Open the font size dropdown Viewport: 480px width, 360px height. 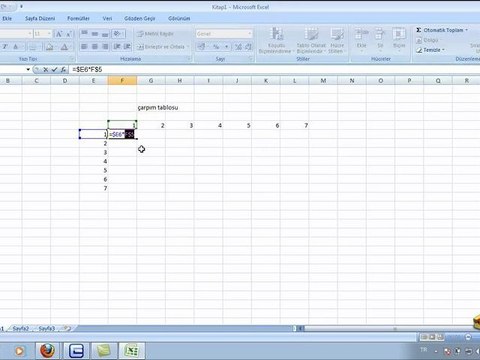point(49,34)
